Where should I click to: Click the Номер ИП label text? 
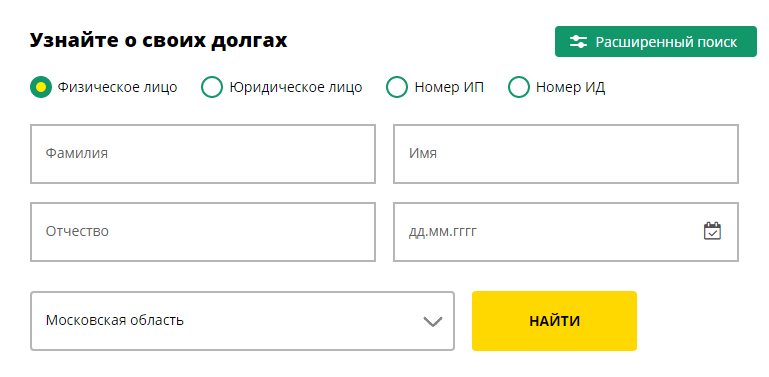[x=449, y=87]
